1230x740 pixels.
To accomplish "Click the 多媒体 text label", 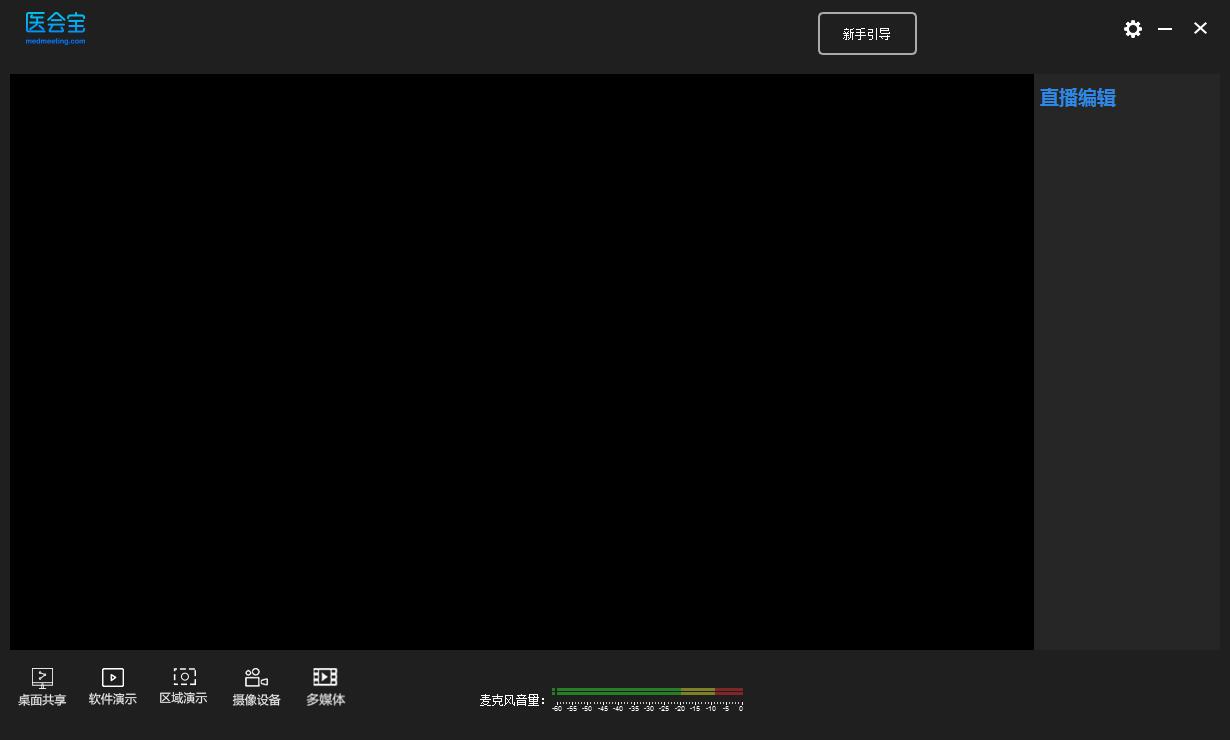I will coord(325,700).
